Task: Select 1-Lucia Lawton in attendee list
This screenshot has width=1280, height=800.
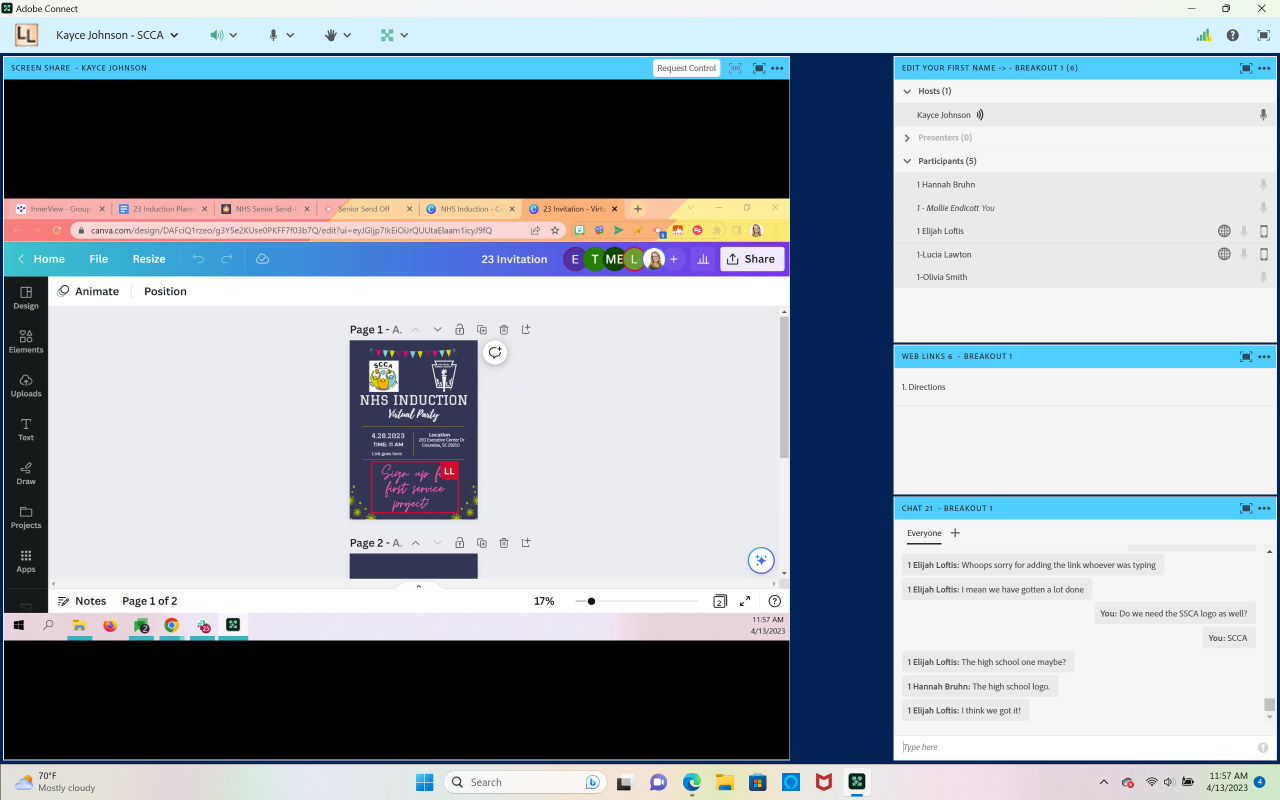Action: (1085, 254)
